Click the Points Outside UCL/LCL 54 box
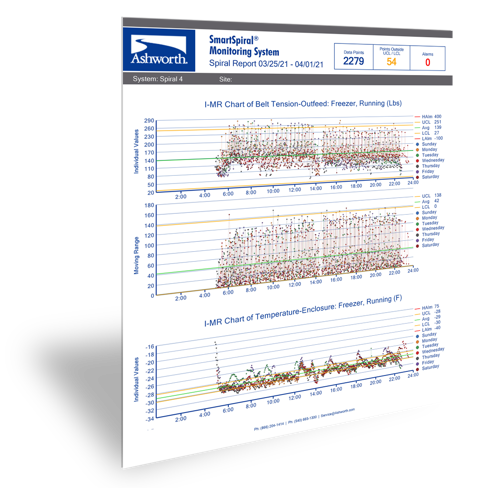 tap(391, 58)
